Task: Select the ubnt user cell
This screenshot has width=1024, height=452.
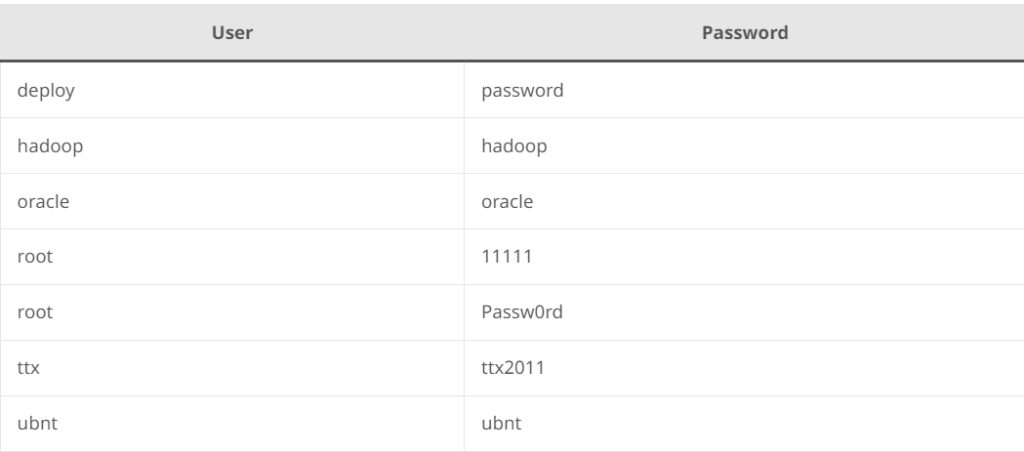Action: 232,423
